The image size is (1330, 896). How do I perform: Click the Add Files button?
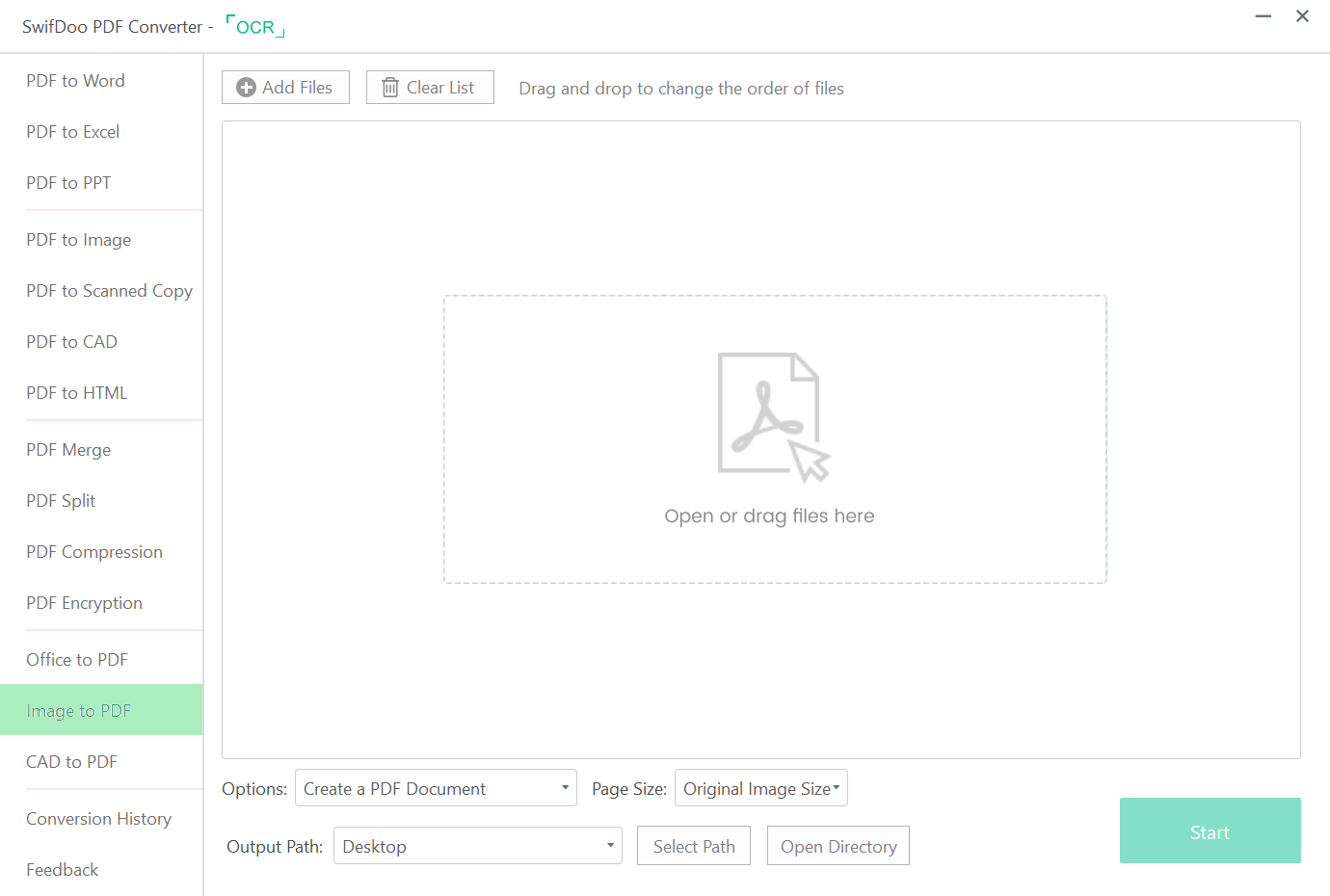coord(285,88)
